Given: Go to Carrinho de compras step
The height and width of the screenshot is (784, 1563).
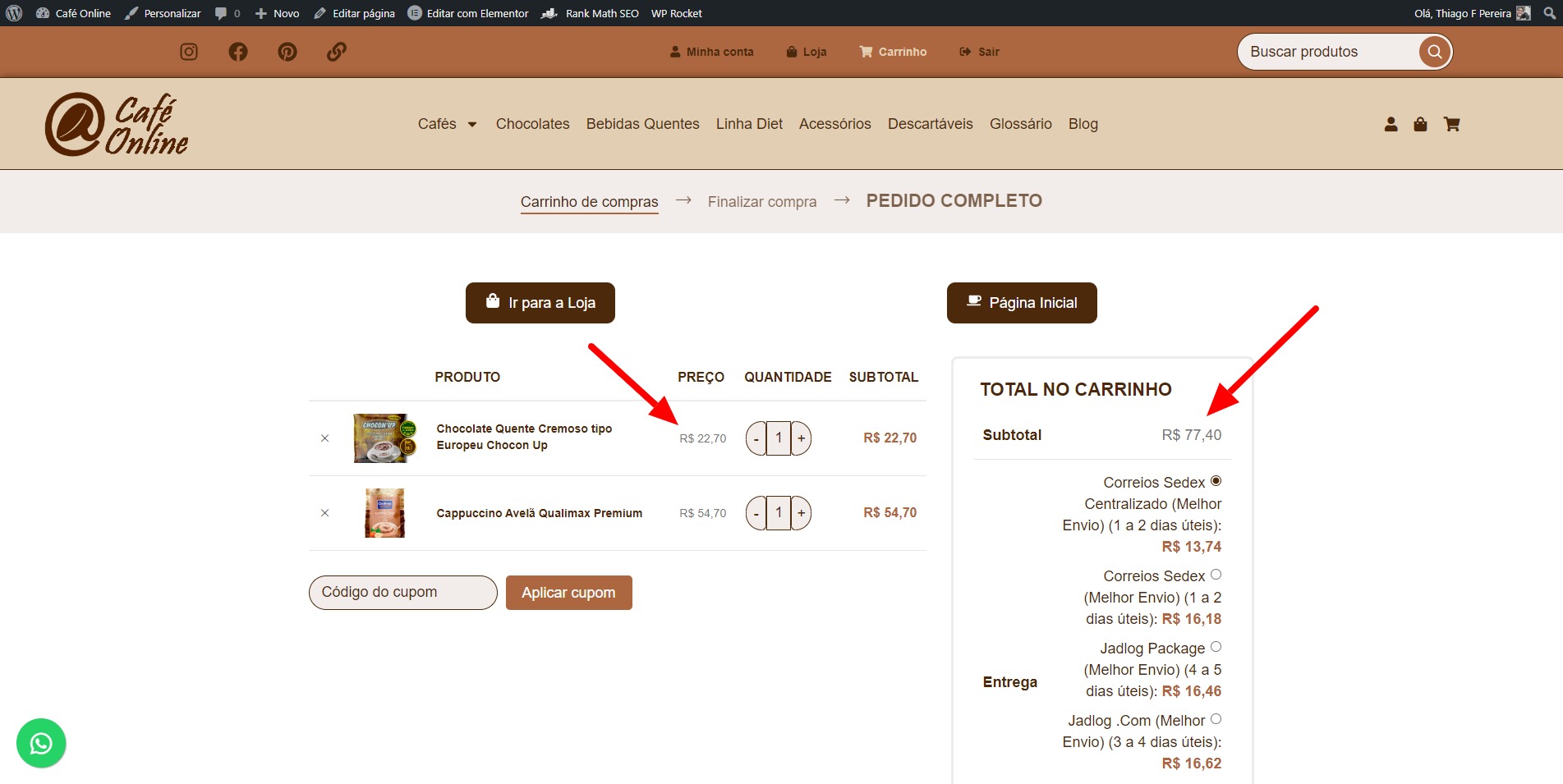Looking at the screenshot, I should [x=590, y=202].
